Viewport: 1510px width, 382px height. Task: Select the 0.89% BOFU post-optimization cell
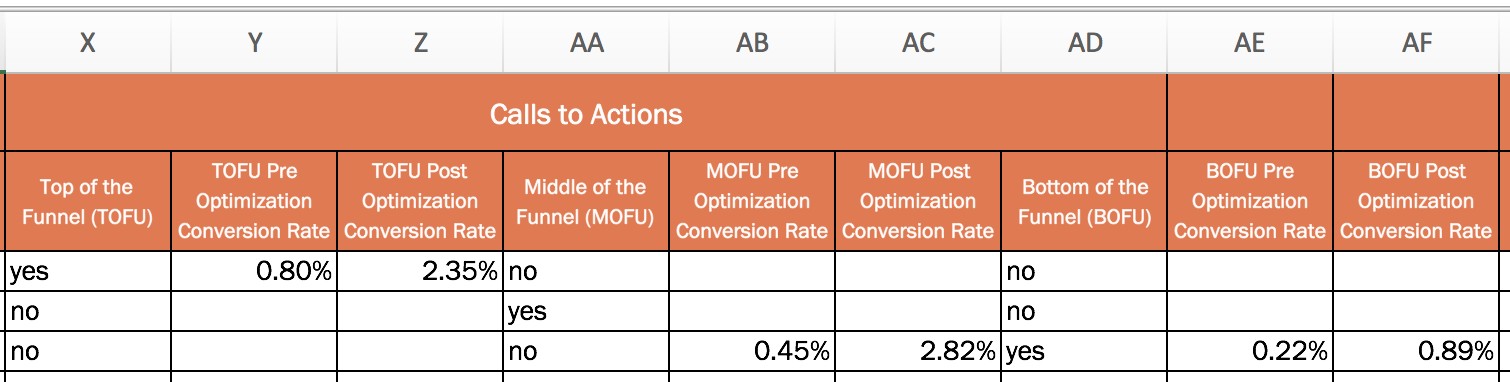click(1416, 351)
